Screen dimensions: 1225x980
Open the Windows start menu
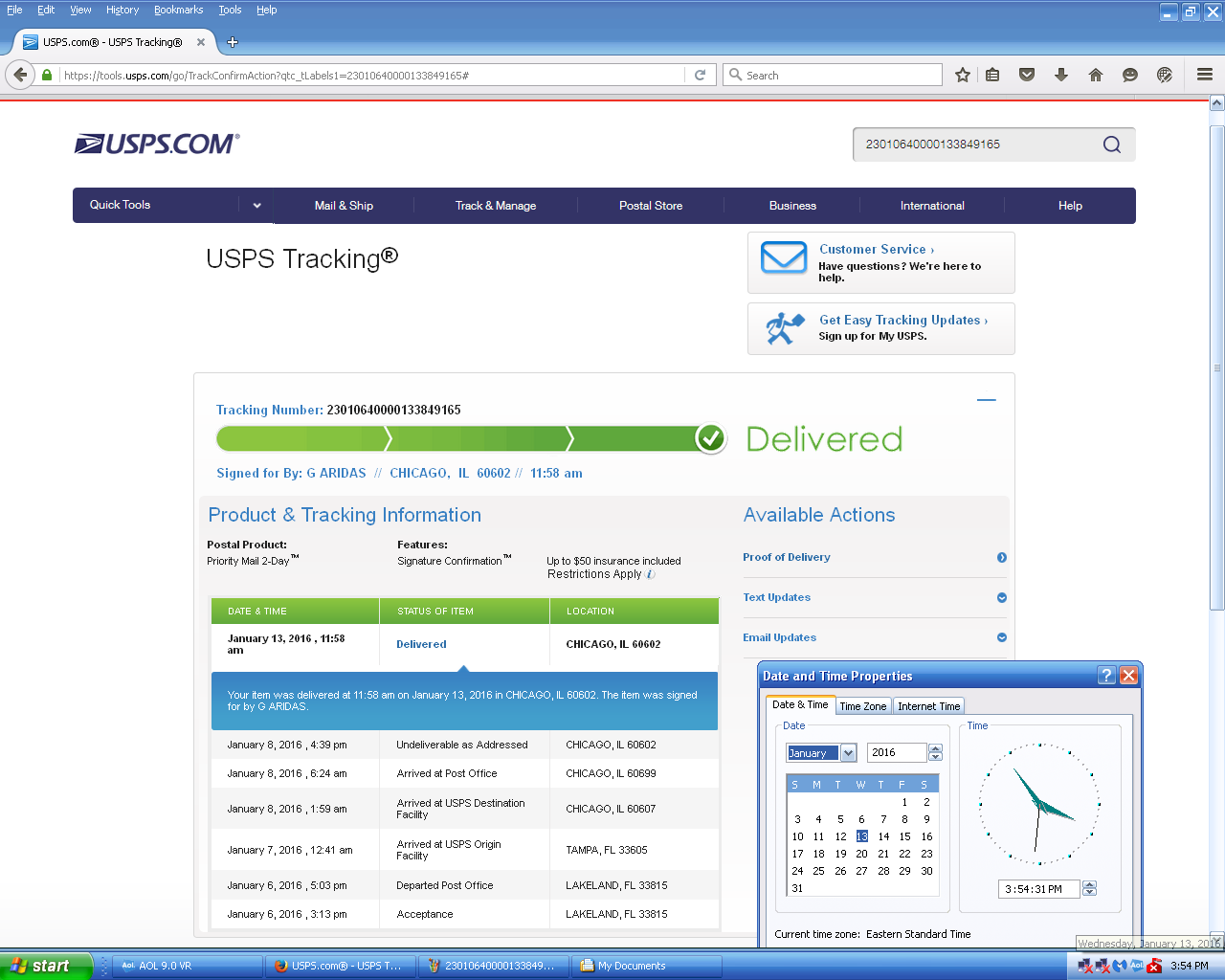(46, 966)
